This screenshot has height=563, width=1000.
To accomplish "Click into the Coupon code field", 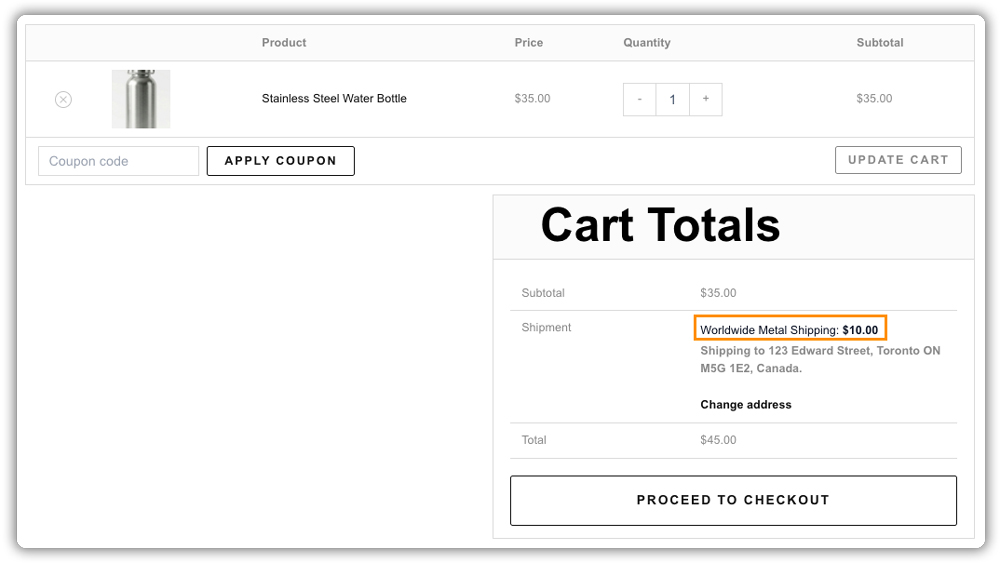I will [119, 161].
